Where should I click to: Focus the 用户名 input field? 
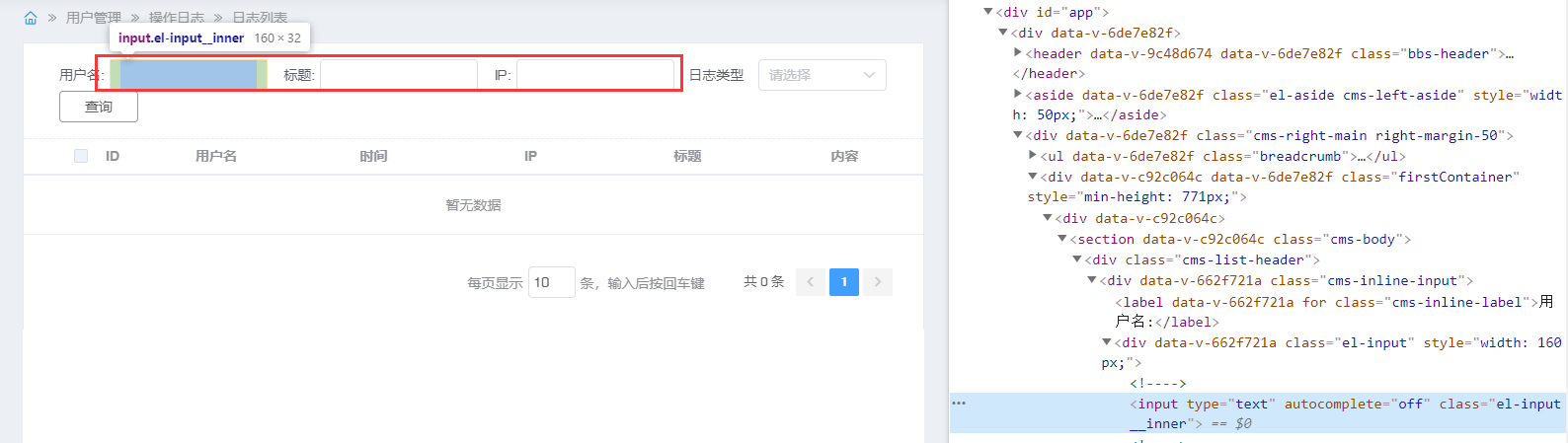coord(189,75)
